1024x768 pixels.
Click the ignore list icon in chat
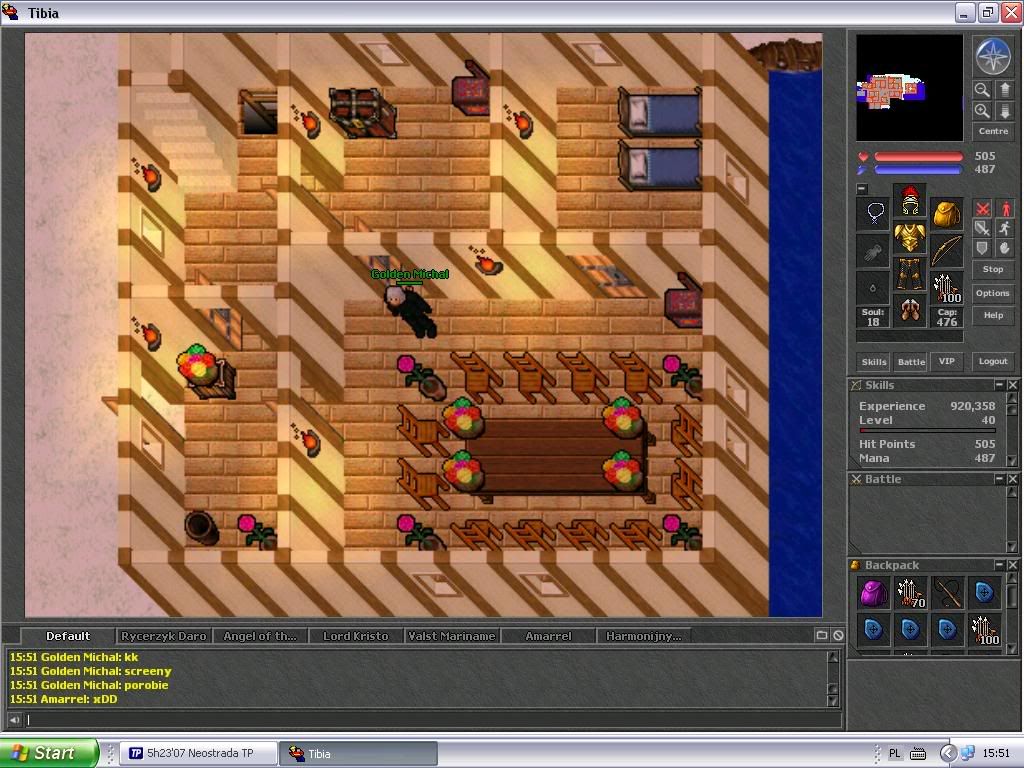click(838, 635)
